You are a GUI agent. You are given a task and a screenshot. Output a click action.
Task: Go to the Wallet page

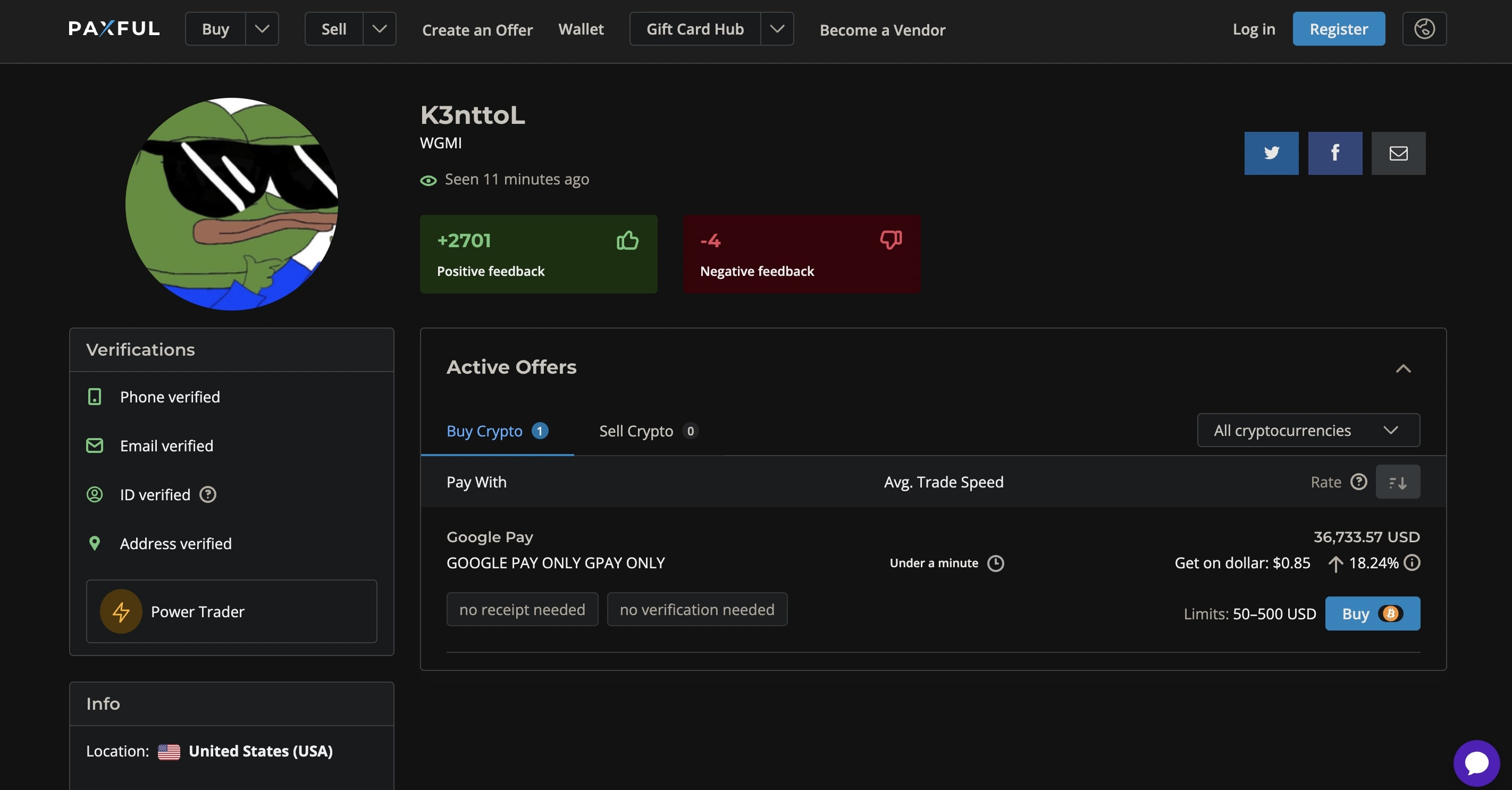pyautogui.click(x=581, y=29)
